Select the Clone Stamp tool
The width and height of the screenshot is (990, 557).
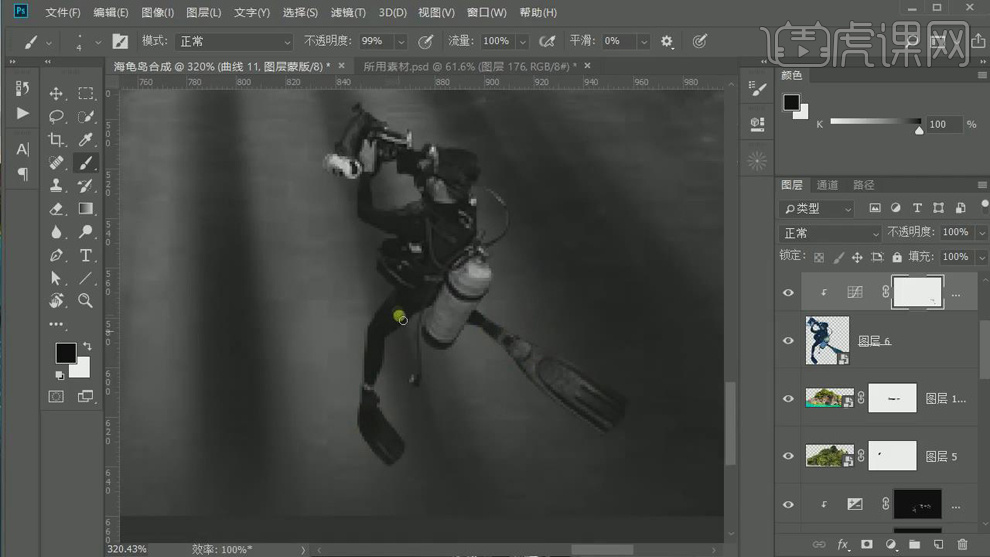tap(56, 186)
